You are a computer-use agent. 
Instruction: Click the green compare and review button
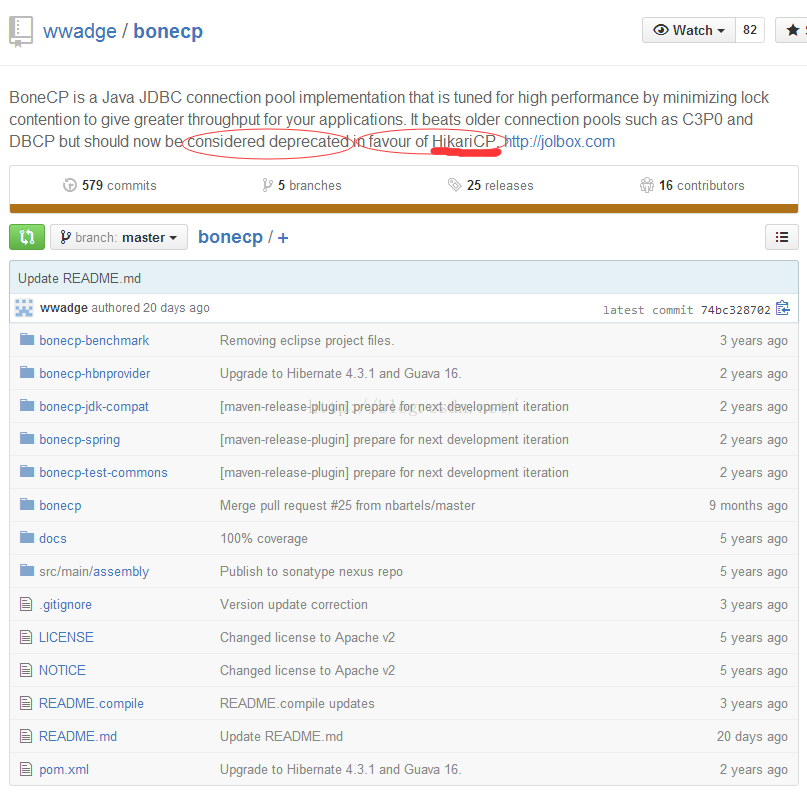pos(27,237)
